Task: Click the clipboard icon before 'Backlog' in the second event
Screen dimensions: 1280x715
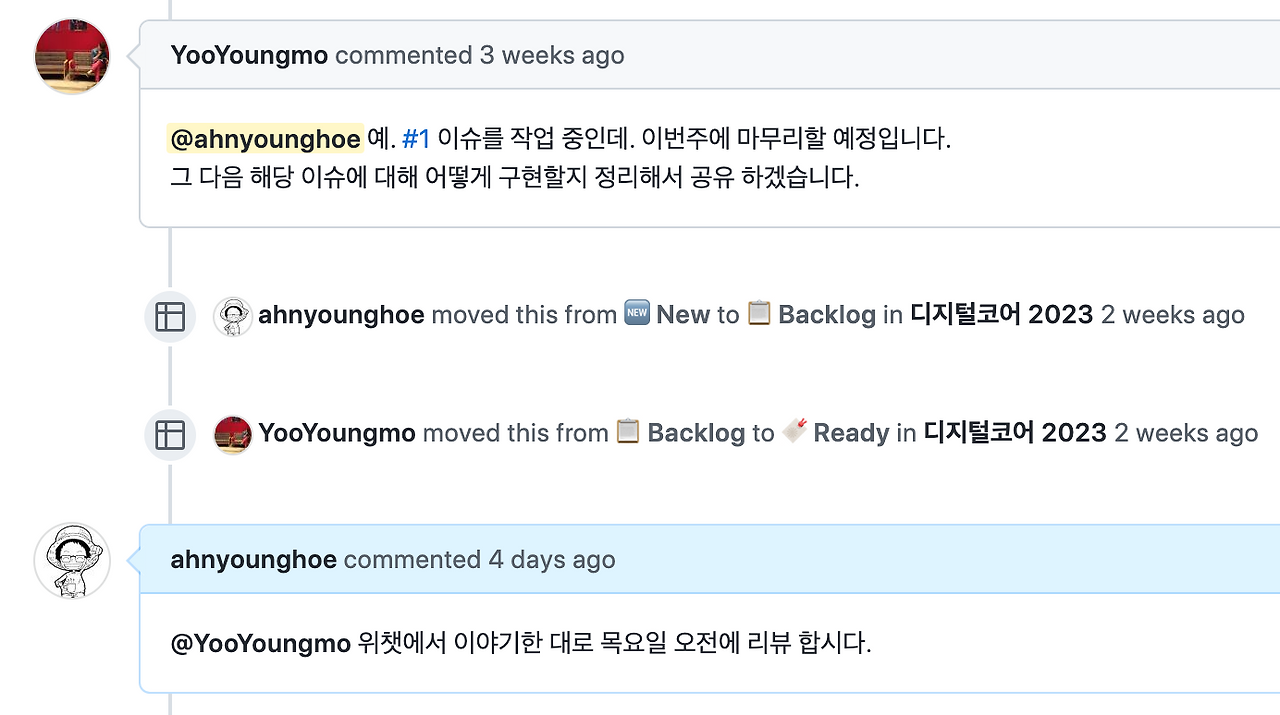Action: 628,431
